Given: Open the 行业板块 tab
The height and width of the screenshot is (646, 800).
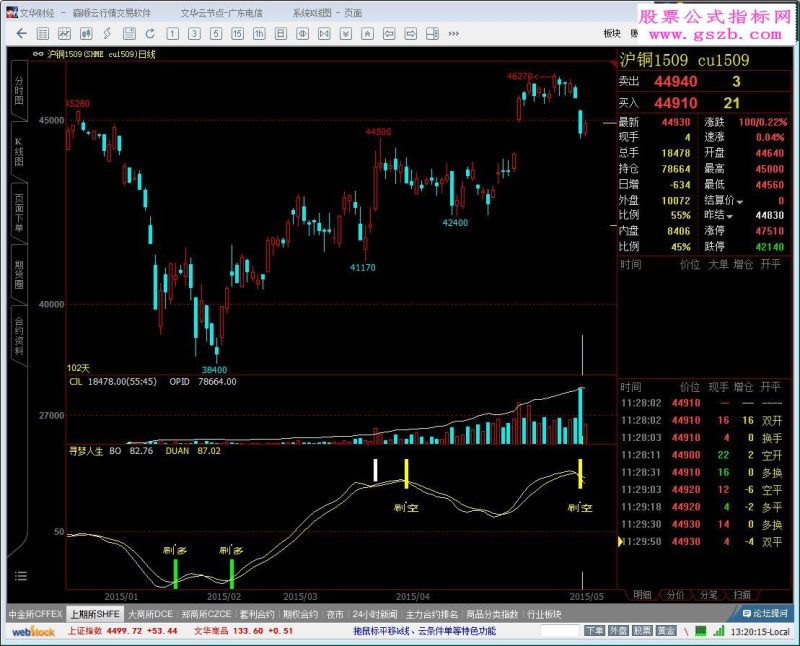Looking at the screenshot, I should tap(544, 614).
